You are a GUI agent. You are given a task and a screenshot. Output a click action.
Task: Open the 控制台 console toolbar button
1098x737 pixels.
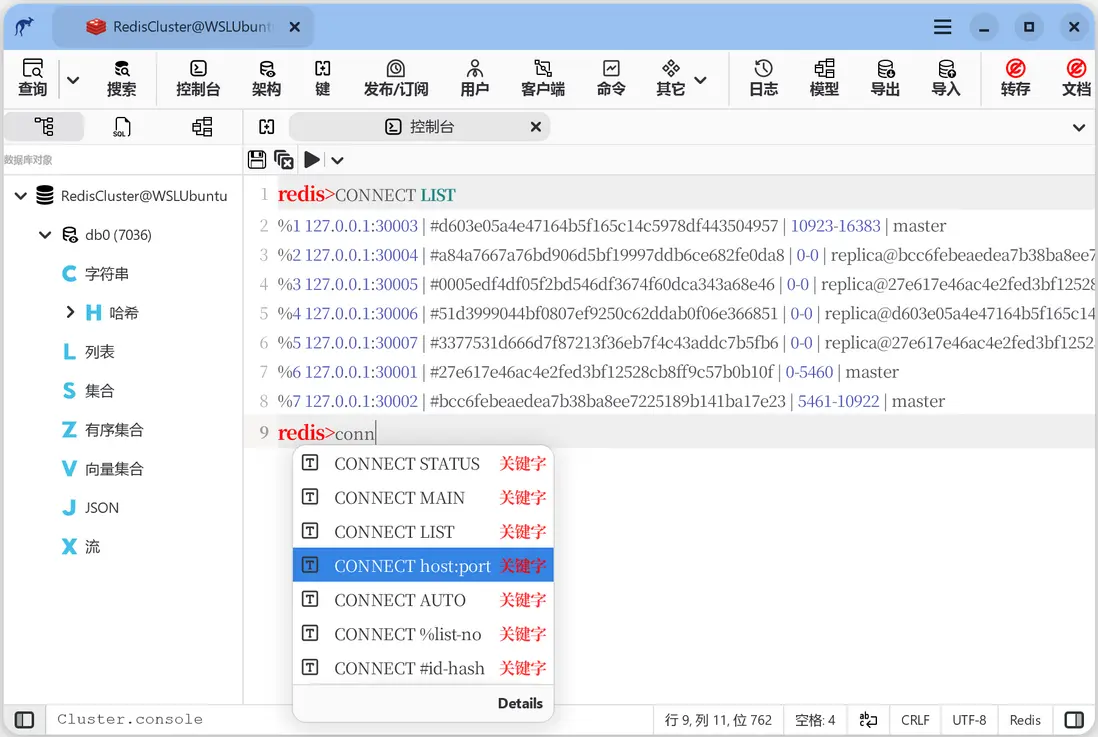(198, 78)
